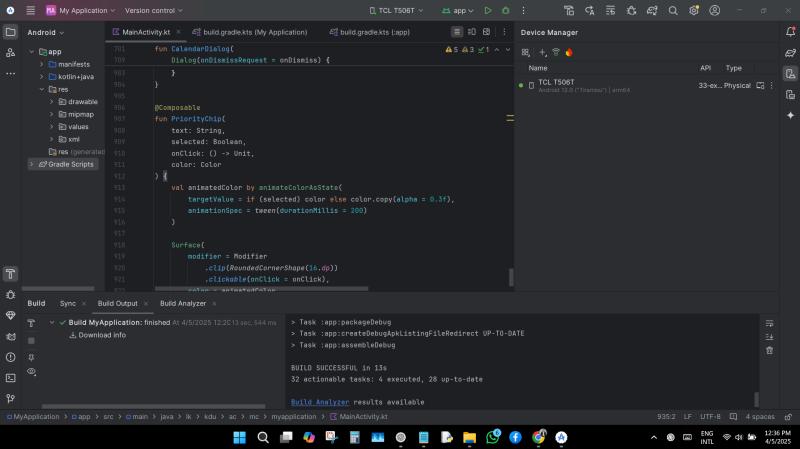Viewport: 800px width, 449px height.
Task: Open Firebase Test Lab flame icon
Action: coord(569,53)
